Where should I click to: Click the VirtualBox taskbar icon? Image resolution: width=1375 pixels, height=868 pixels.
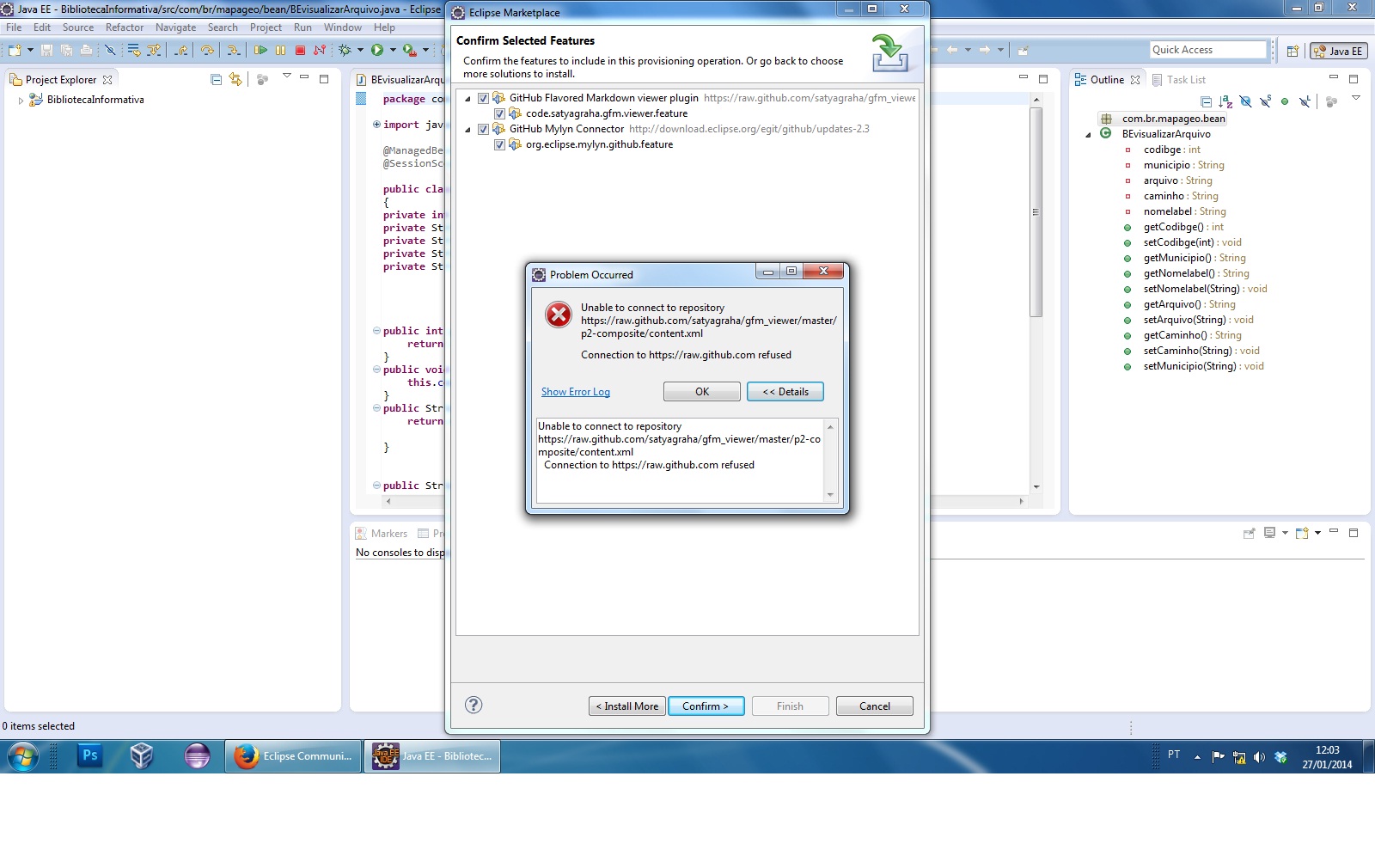click(142, 756)
